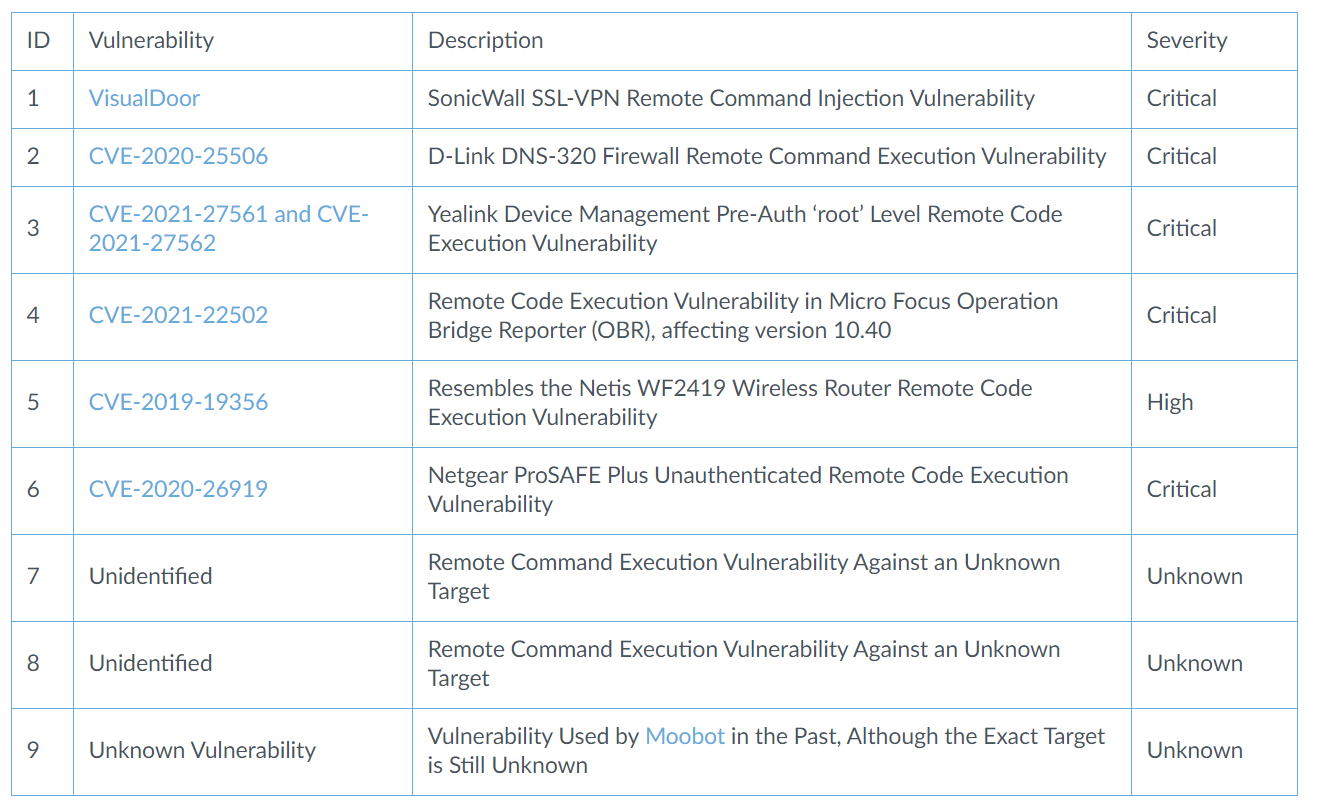This screenshot has width=1325, height=811.
Task: Click the Yealink Device Management description
Action: (x=744, y=228)
